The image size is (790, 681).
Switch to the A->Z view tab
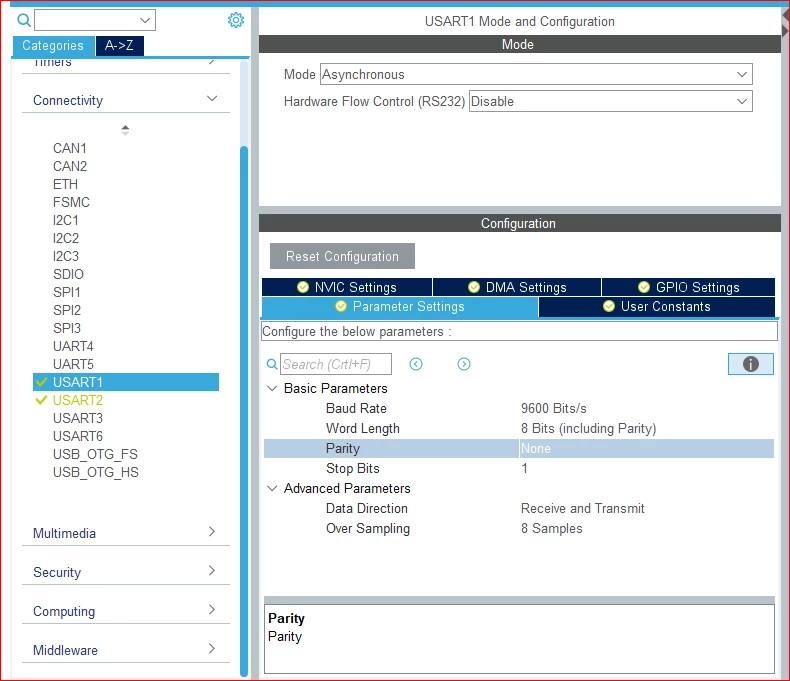pos(119,45)
